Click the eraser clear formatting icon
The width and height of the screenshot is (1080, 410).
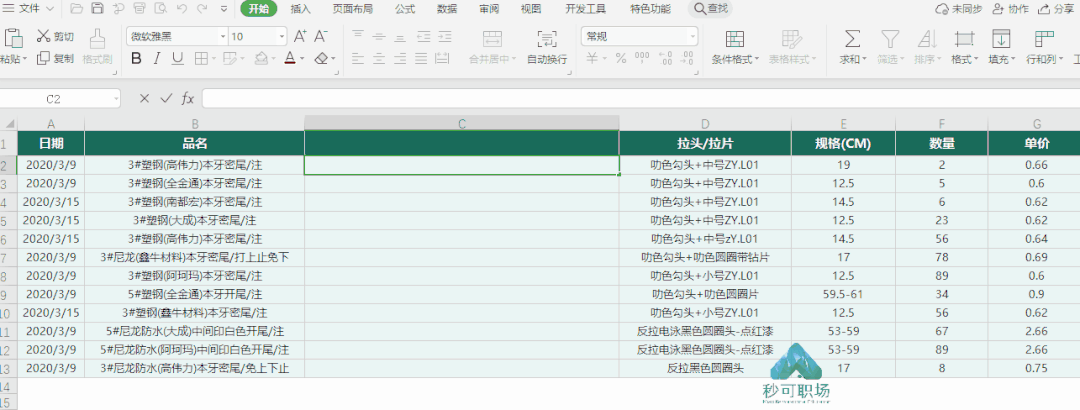[322, 59]
